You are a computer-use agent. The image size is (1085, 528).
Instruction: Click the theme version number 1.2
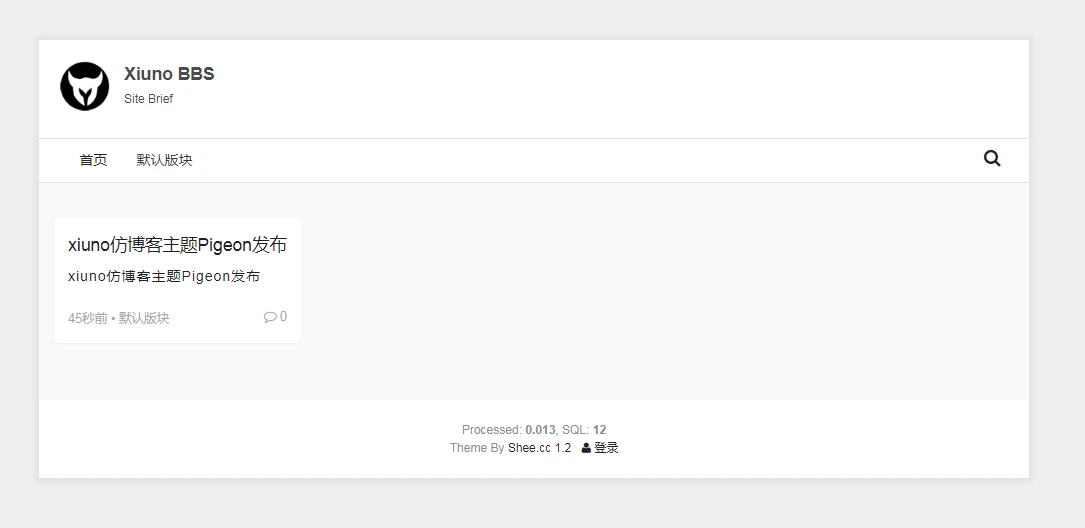click(563, 448)
